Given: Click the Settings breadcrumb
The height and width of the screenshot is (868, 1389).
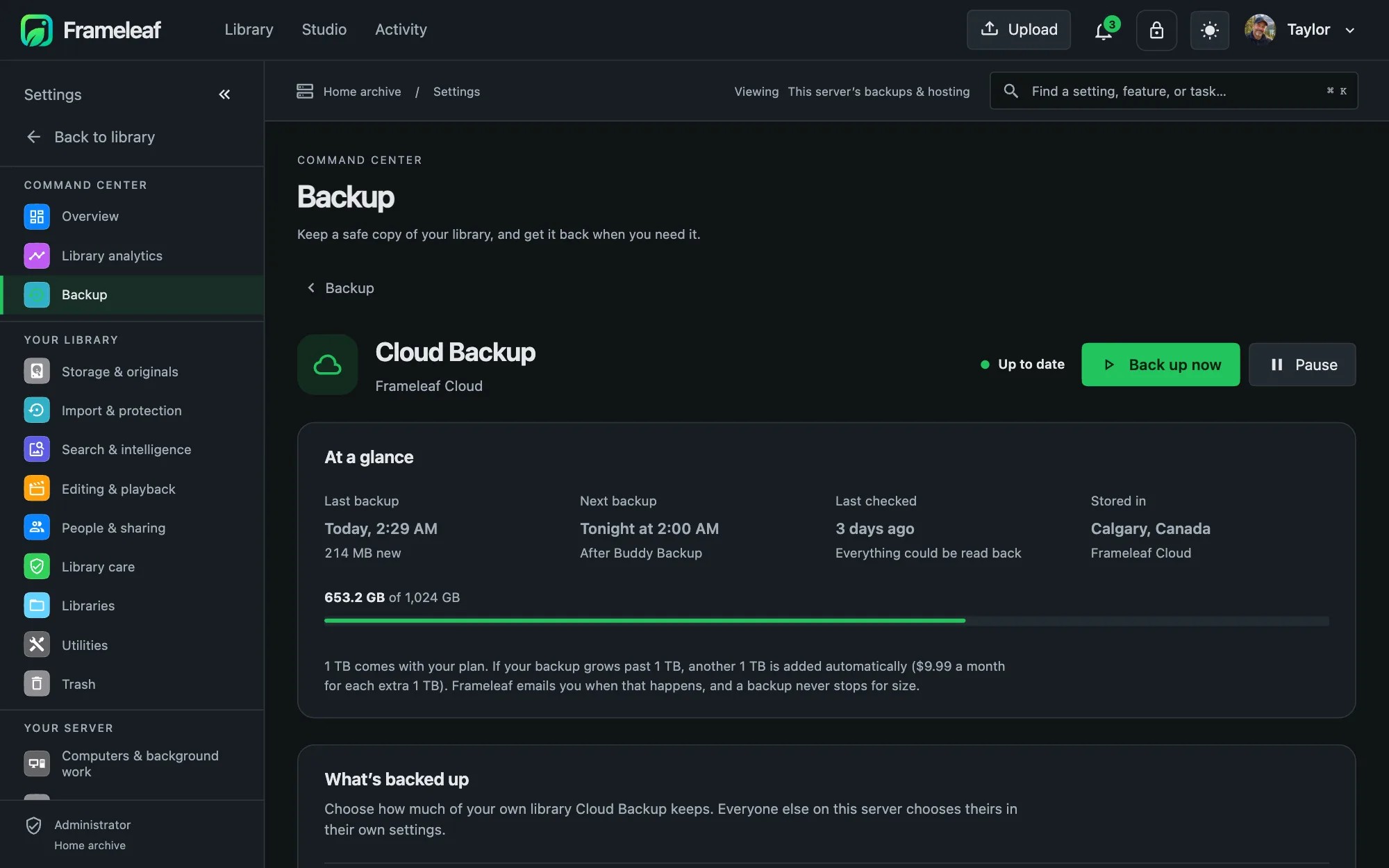Looking at the screenshot, I should (x=456, y=92).
